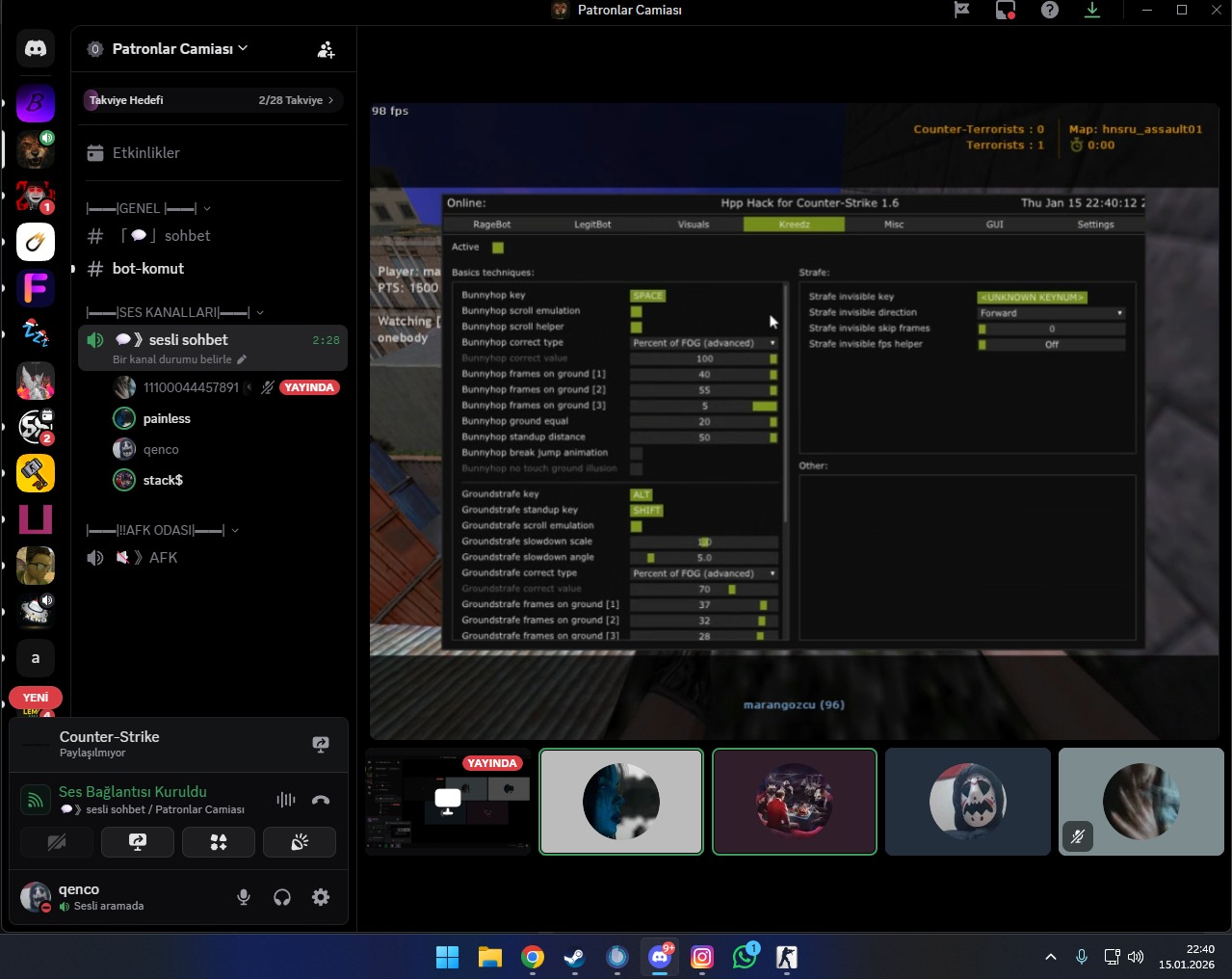1232x979 pixels.
Task: Click the stop-stream screen icon in title bar
Action: pyautogui.click(x=1006, y=10)
